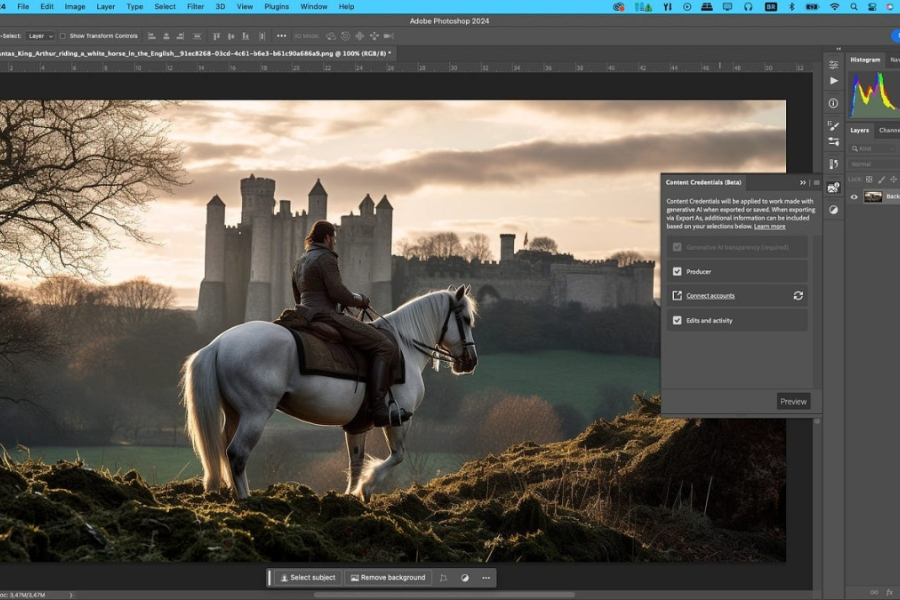The height and width of the screenshot is (600, 900).
Task: Collapse the Content Credentials panel with double arrows
Action: [x=803, y=183]
